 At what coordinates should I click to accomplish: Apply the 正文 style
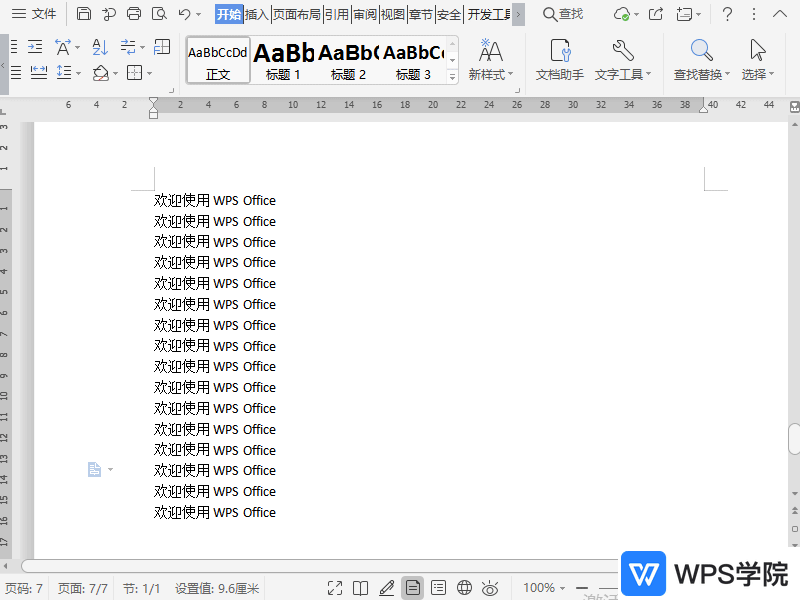218,60
